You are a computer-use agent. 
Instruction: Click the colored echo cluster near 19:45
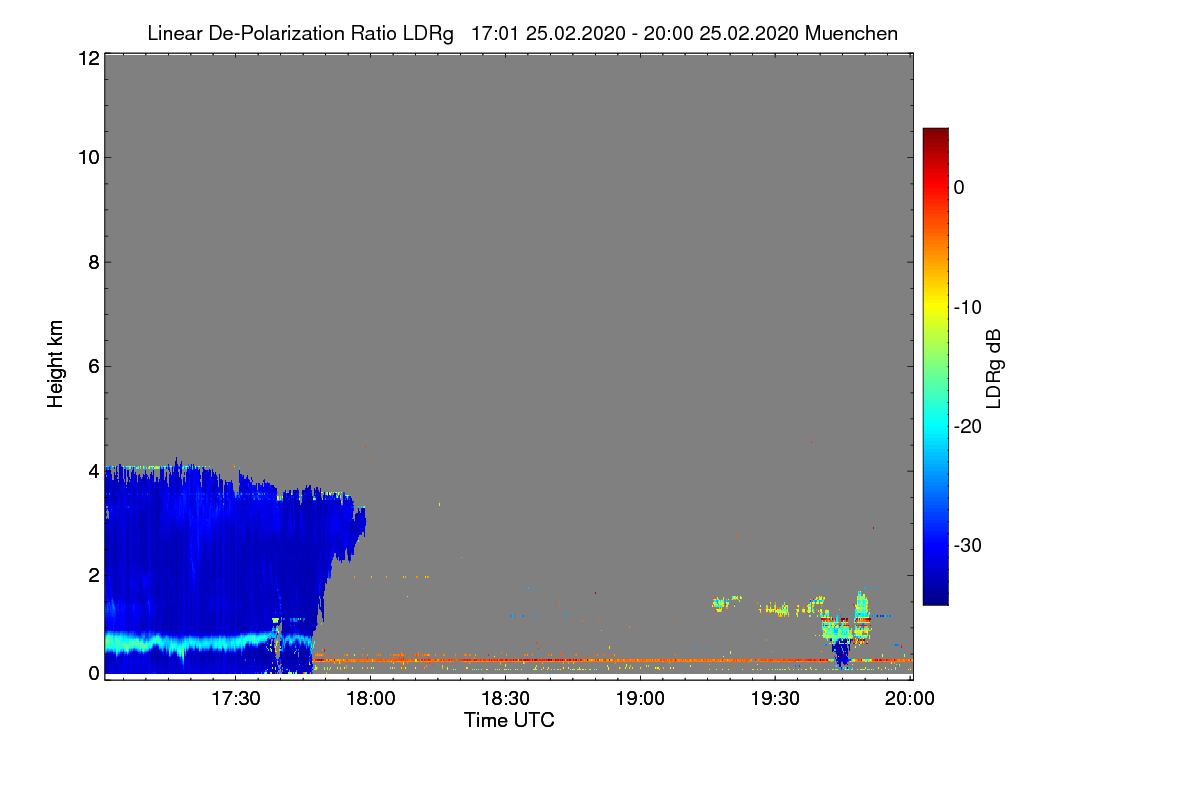point(845,628)
